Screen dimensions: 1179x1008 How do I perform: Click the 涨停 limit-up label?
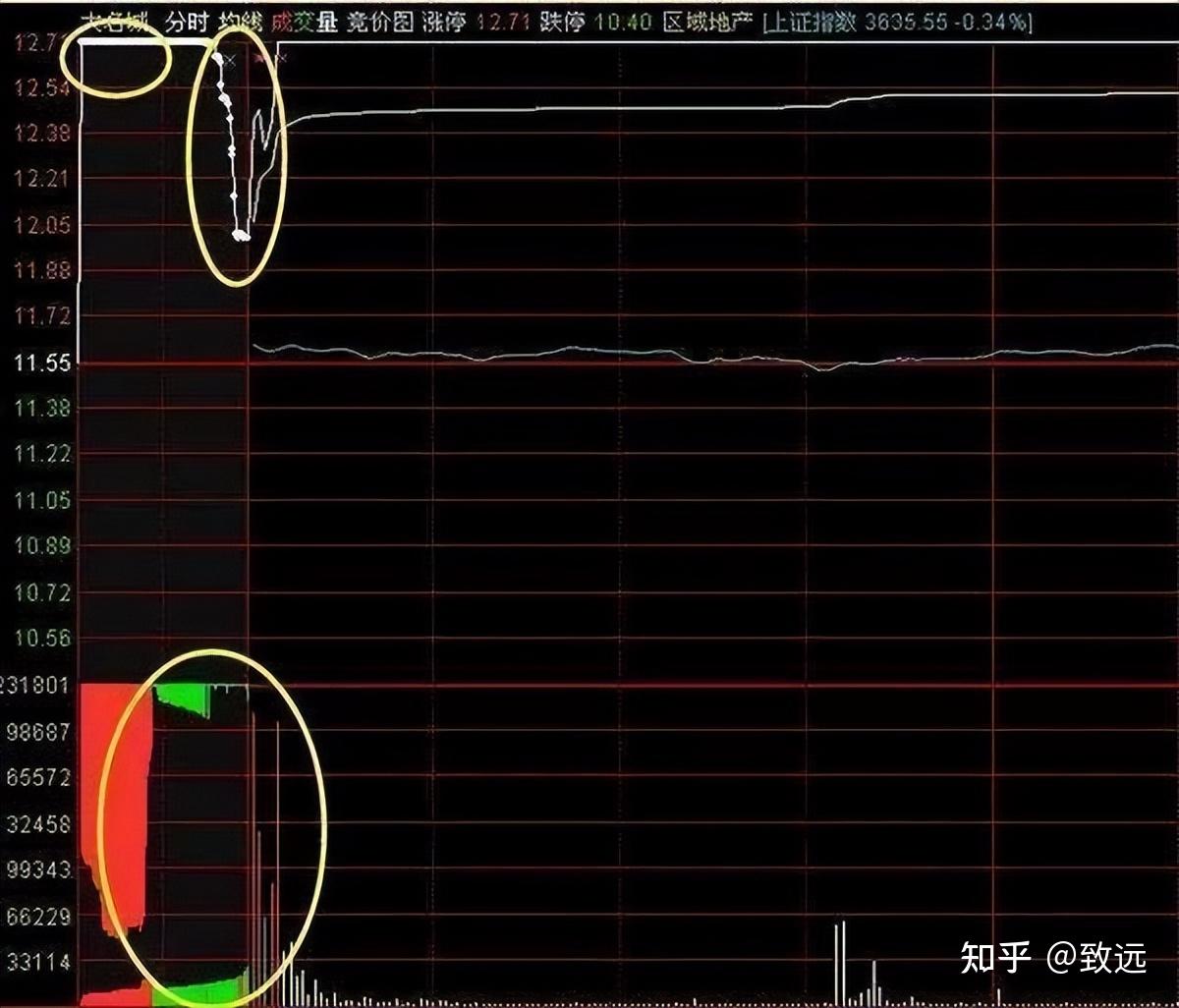tap(444, 22)
